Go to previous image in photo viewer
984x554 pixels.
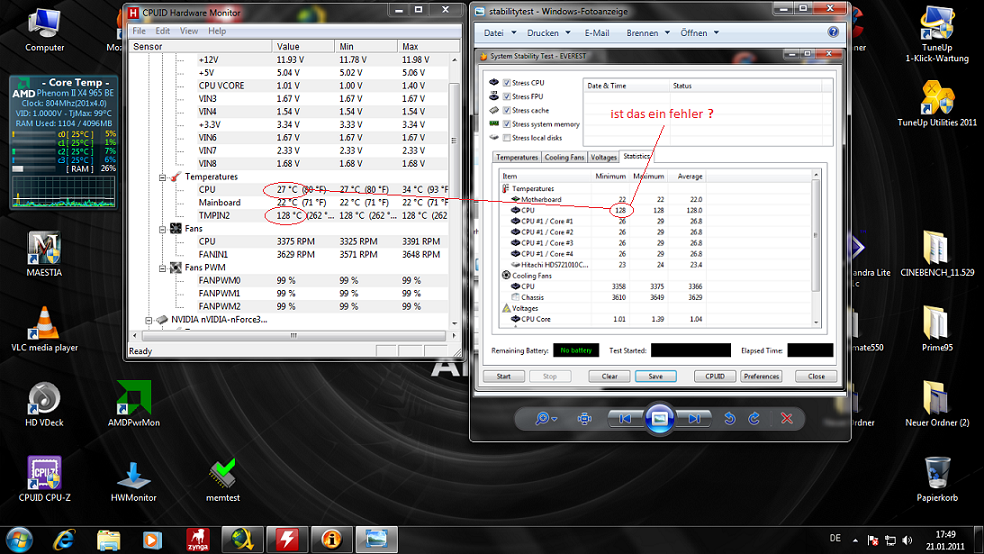[625, 418]
